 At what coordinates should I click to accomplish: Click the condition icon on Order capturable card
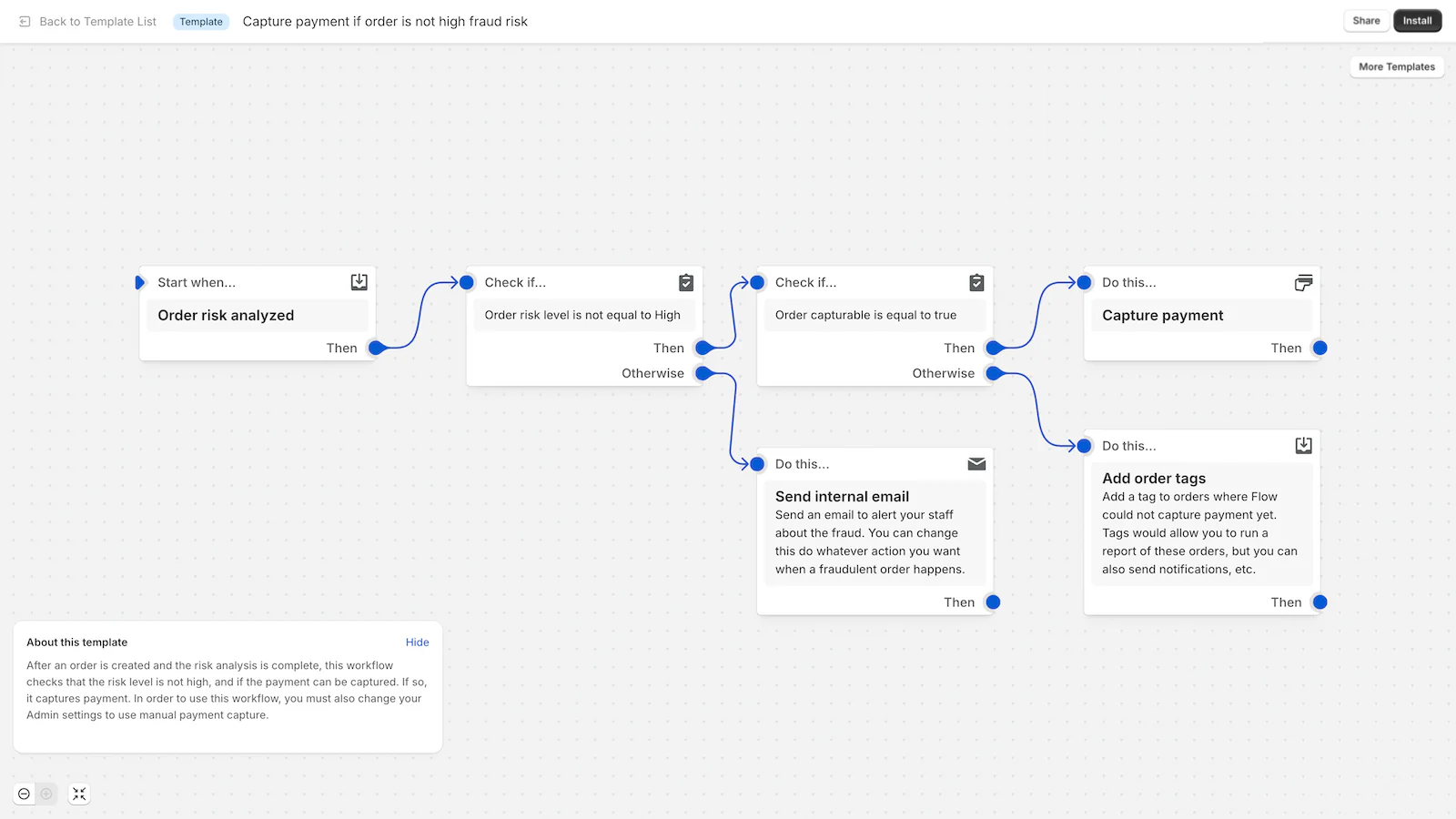coord(976,282)
